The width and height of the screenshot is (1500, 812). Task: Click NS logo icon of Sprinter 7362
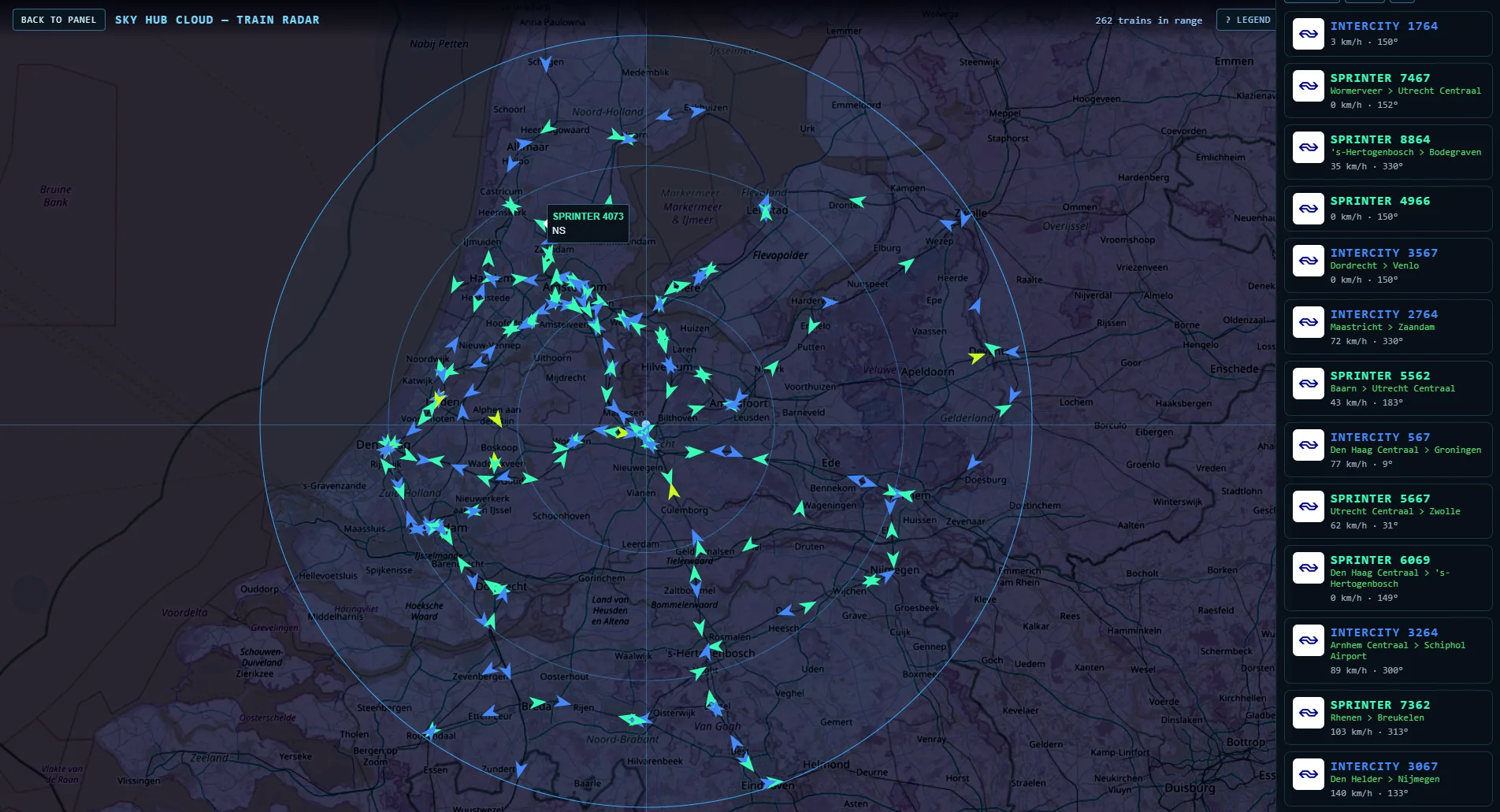click(1309, 713)
